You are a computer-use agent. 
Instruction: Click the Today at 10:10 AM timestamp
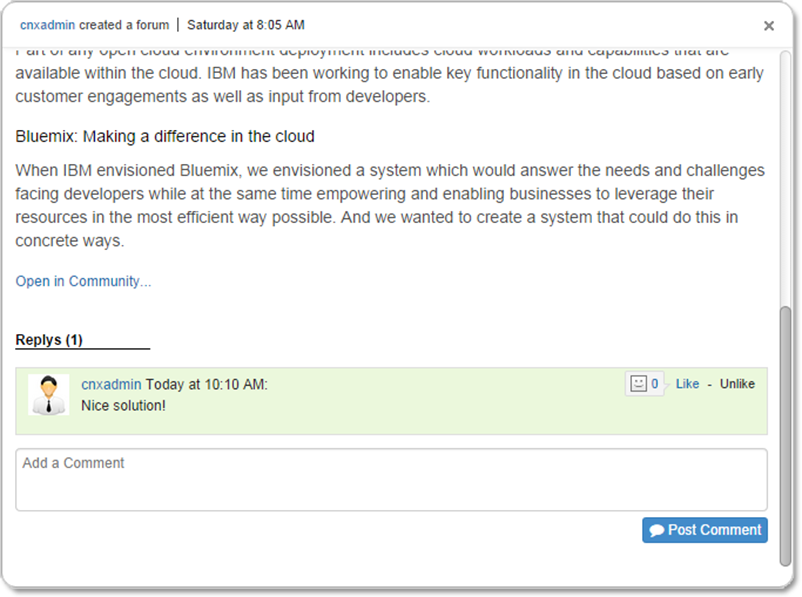pyautogui.click(x=207, y=384)
